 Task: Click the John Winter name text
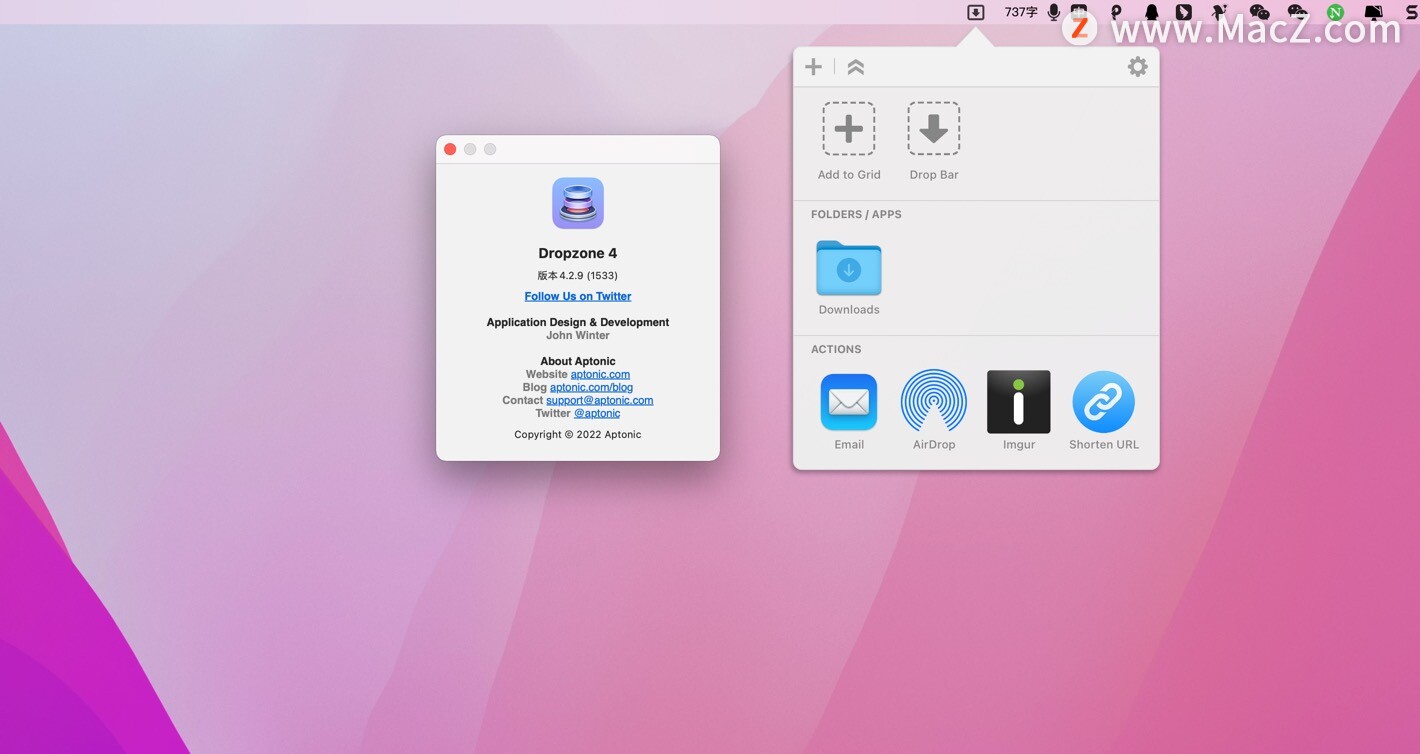pyautogui.click(x=578, y=335)
